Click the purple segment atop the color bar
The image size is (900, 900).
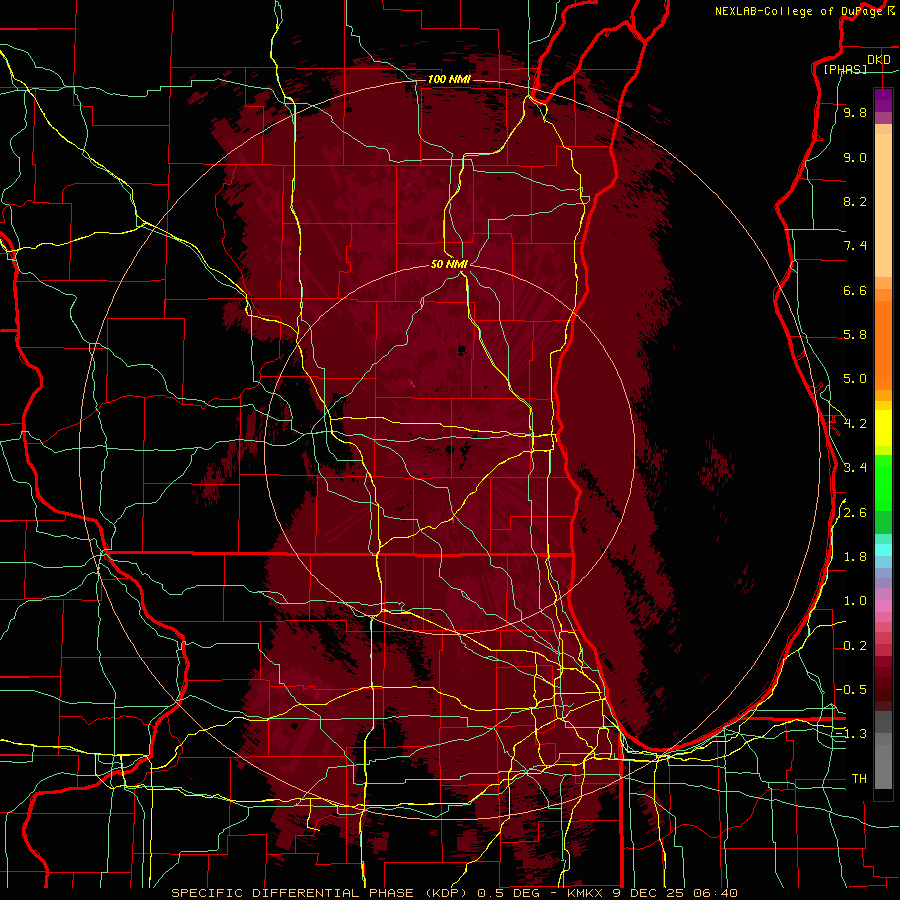[883, 101]
